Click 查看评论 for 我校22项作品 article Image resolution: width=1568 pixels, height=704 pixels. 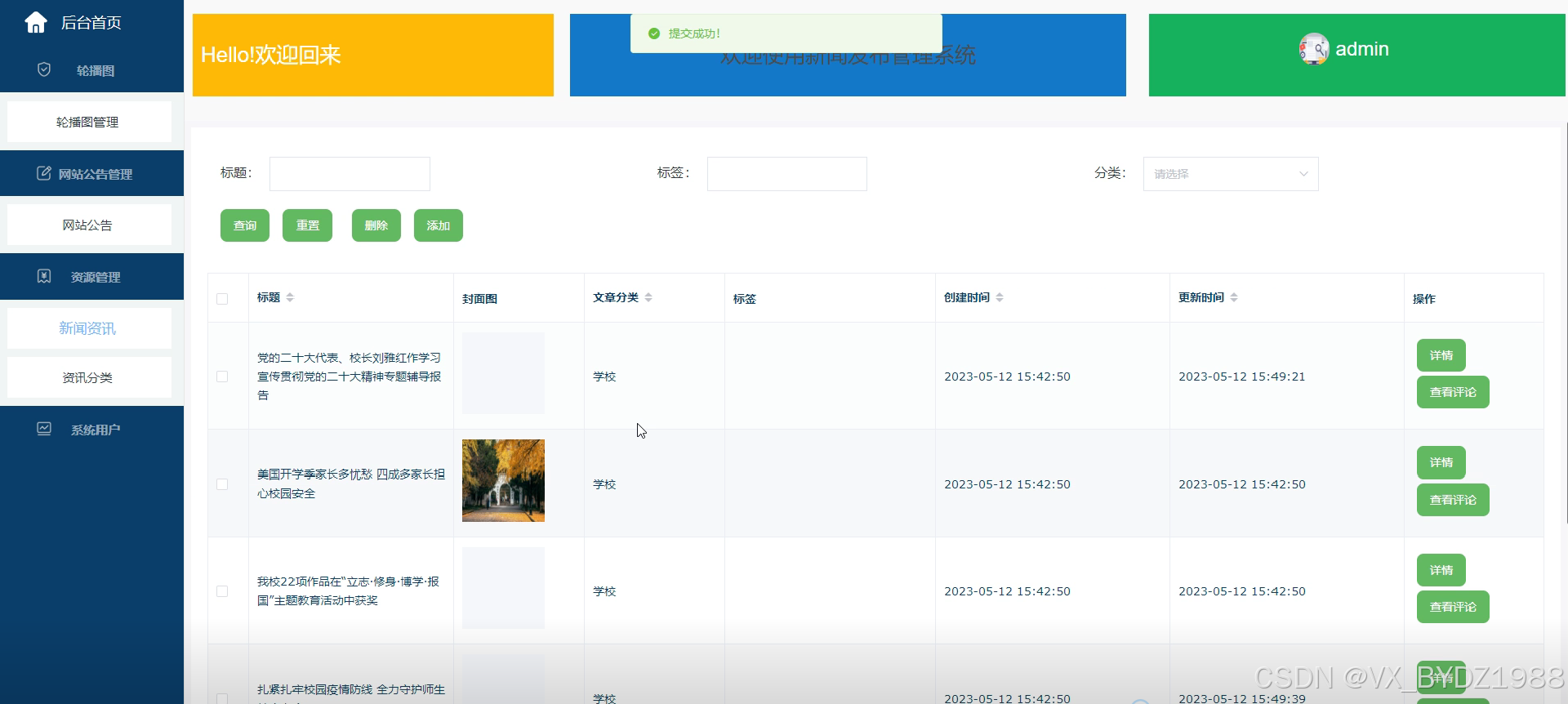(x=1453, y=607)
